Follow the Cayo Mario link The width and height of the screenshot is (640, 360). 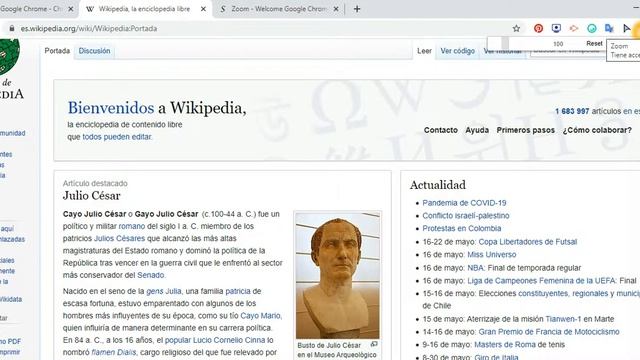(260, 316)
